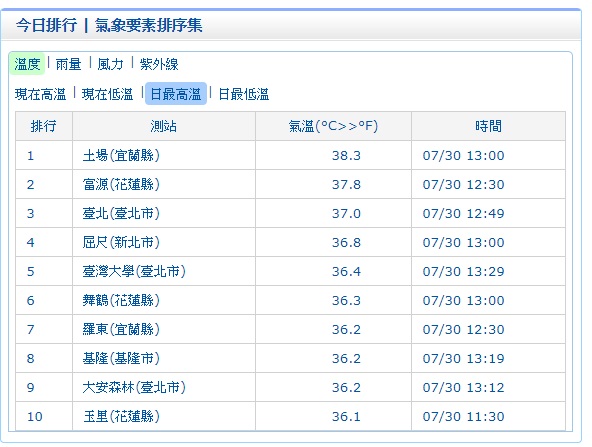Image resolution: width=592 pixels, height=447 pixels.
Task: Select the 日最高溫 sub-tab
Action: 176,94
